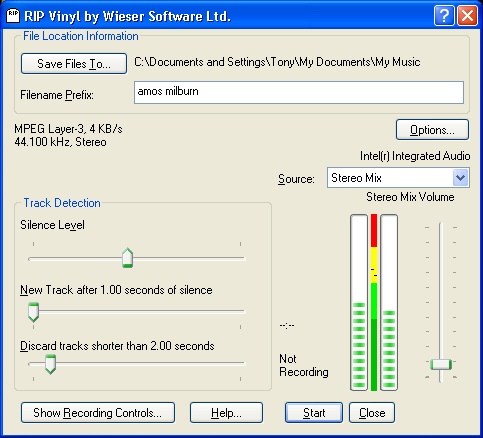483x438 pixels.
Task: Click the Close button at bottom
Action: (x=372, y=413)
